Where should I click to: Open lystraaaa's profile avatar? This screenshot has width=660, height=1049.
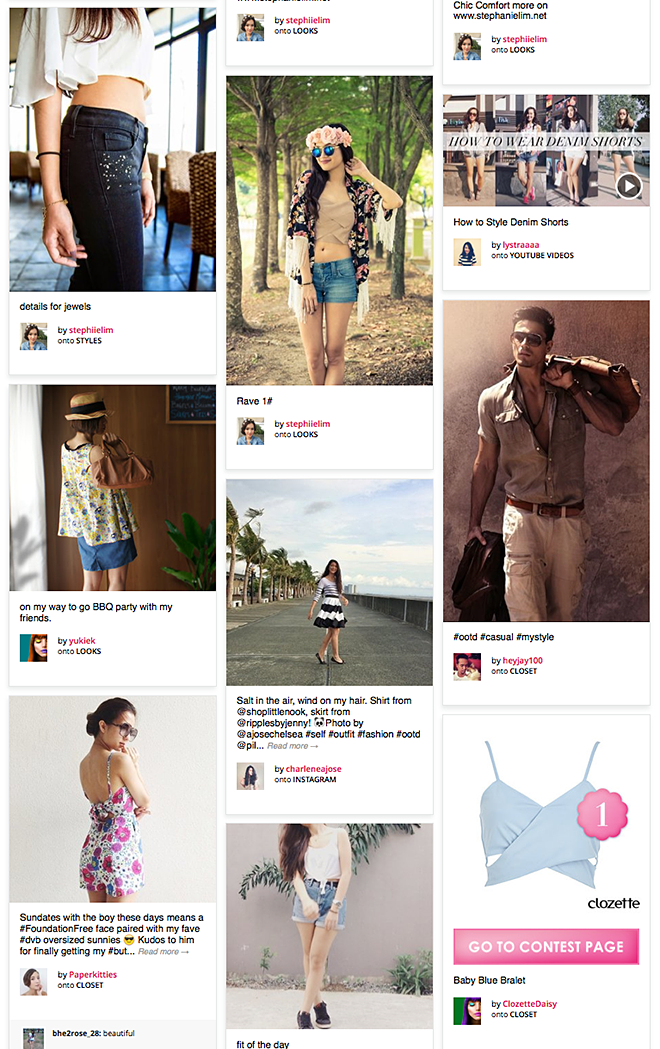point(467,252)
